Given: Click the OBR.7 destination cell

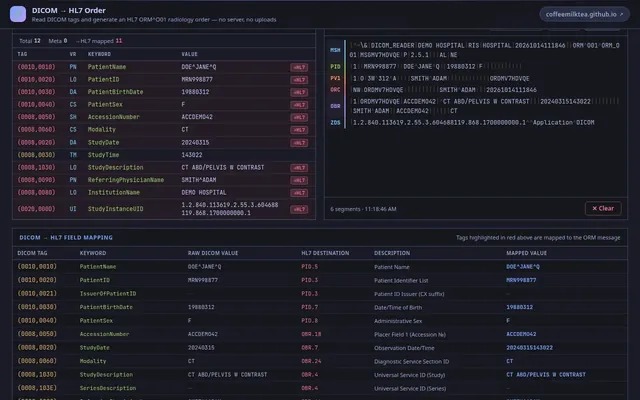Looking at the screenshot, I should [x=309, y=348].
